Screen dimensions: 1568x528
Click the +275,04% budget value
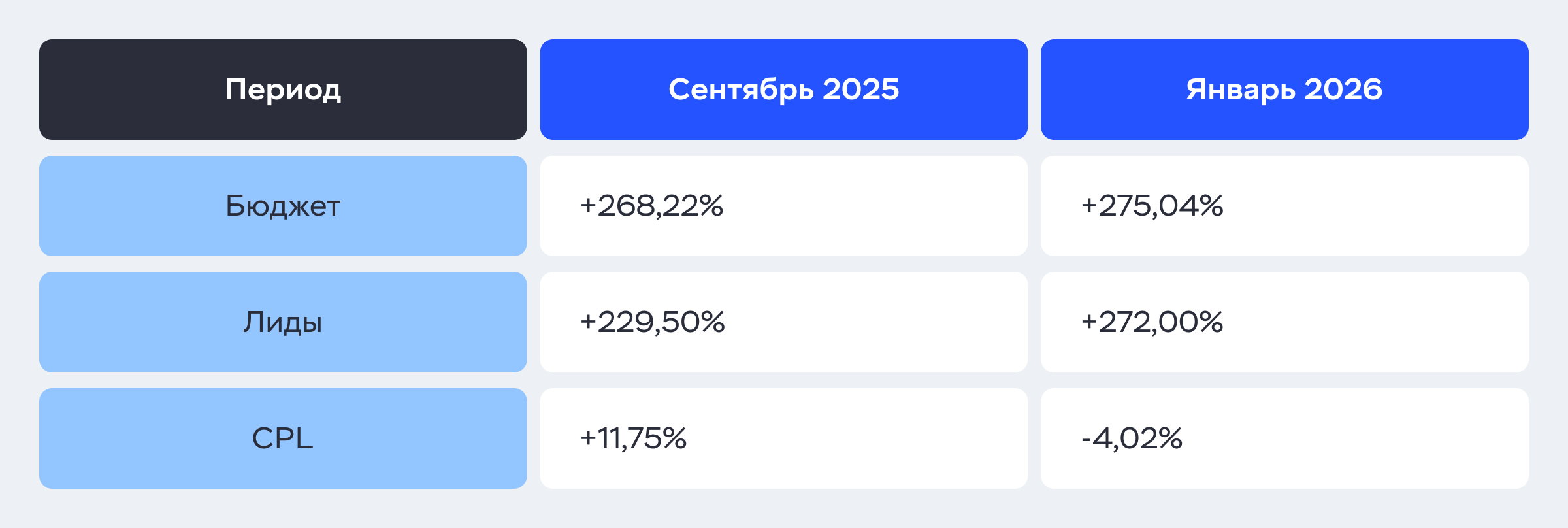pos(1152,206)
